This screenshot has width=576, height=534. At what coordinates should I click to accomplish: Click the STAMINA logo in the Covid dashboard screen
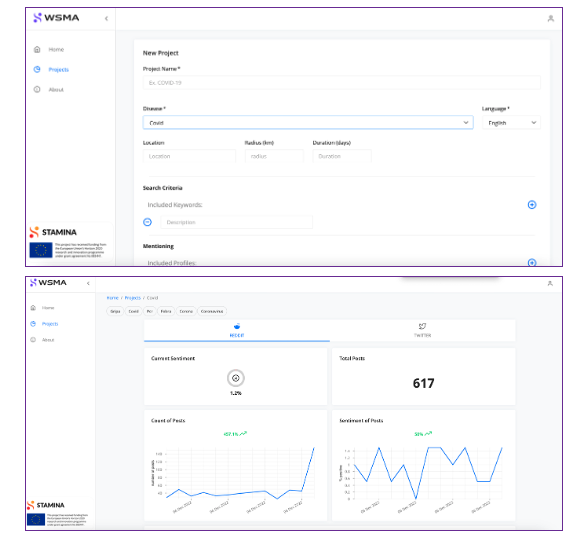(46, 505)
